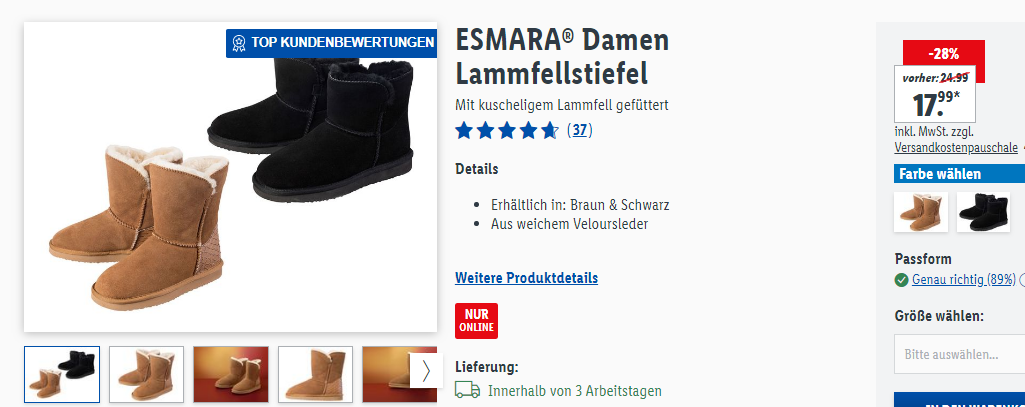Click the red -28% discount badge
Image resolution: width=1025 pixels, height=407 pixels.
[x=943, y=54]
